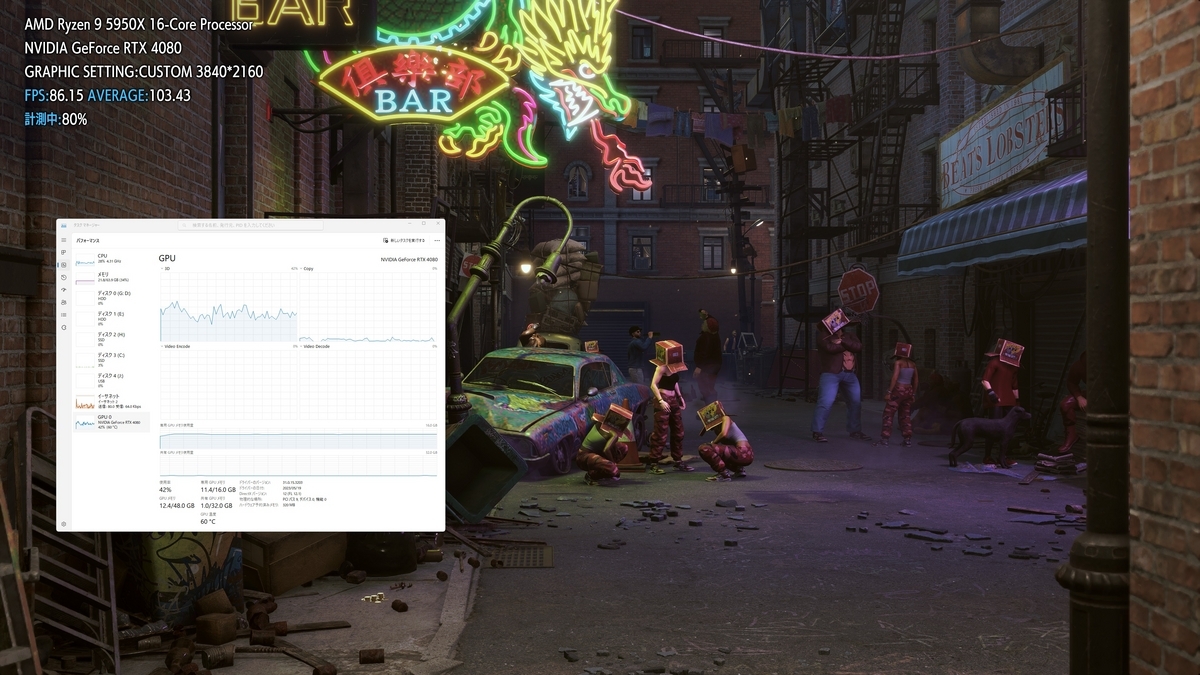Click NVIDIA GeForce RTX 4080 label in Task Manager
This screenshot has height=675, width=1200.
pyautogui.click(x=409, y=259)
